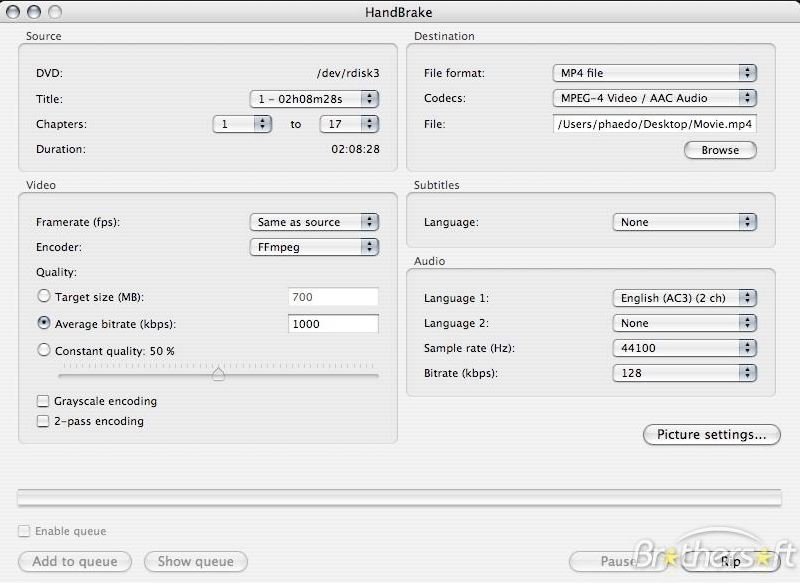This screenshot has height=583, width=800.
Task: Open the Sample rate (Hz) dropdown
Action: point(684,348)
